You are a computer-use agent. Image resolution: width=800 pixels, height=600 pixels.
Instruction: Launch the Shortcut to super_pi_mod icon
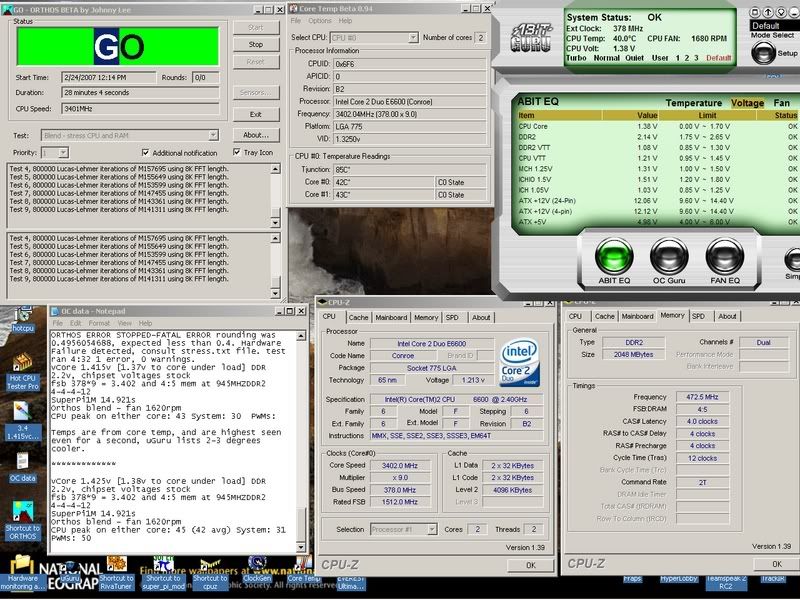pos(163,573)
